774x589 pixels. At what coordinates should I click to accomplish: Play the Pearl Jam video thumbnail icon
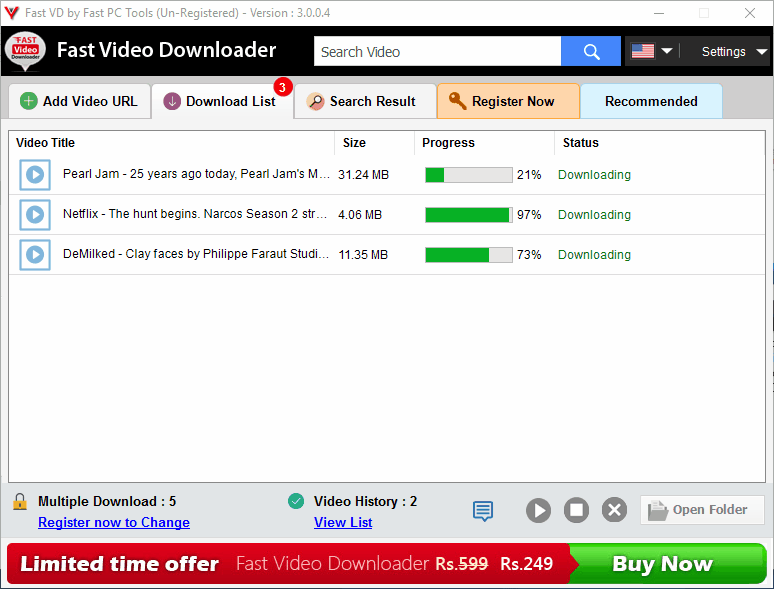tap(35, 175)
